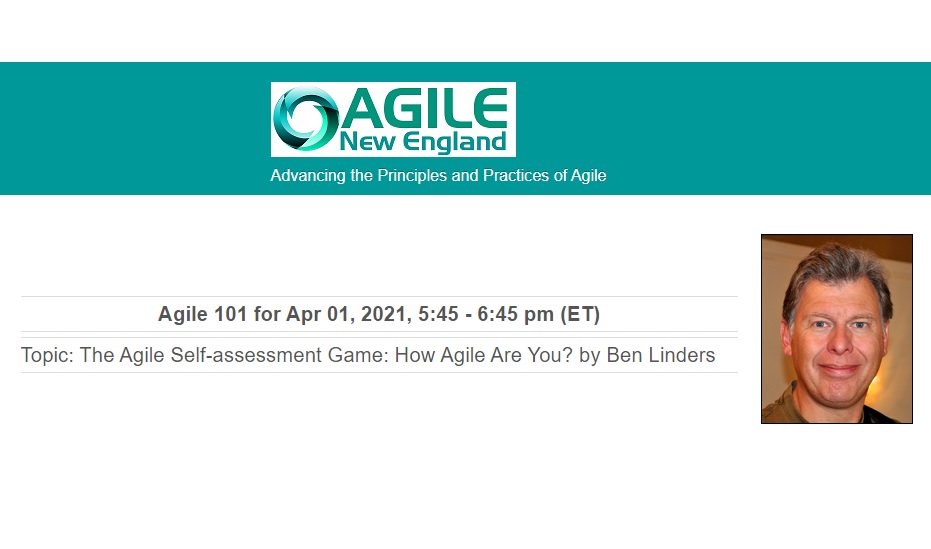Open the speaker headshot photo
This screenshot has width=931, height=549.
pos(837,329)
